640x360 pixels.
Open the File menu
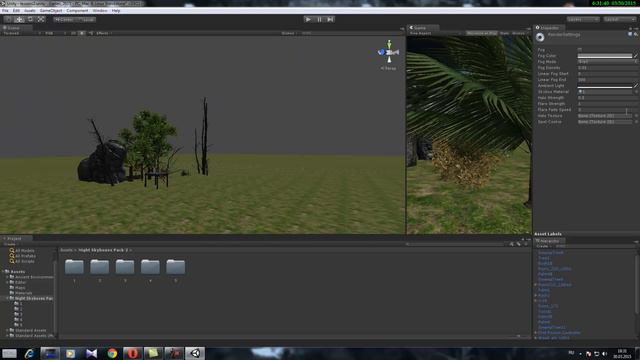pyautogui.click(x=5, y=11)
